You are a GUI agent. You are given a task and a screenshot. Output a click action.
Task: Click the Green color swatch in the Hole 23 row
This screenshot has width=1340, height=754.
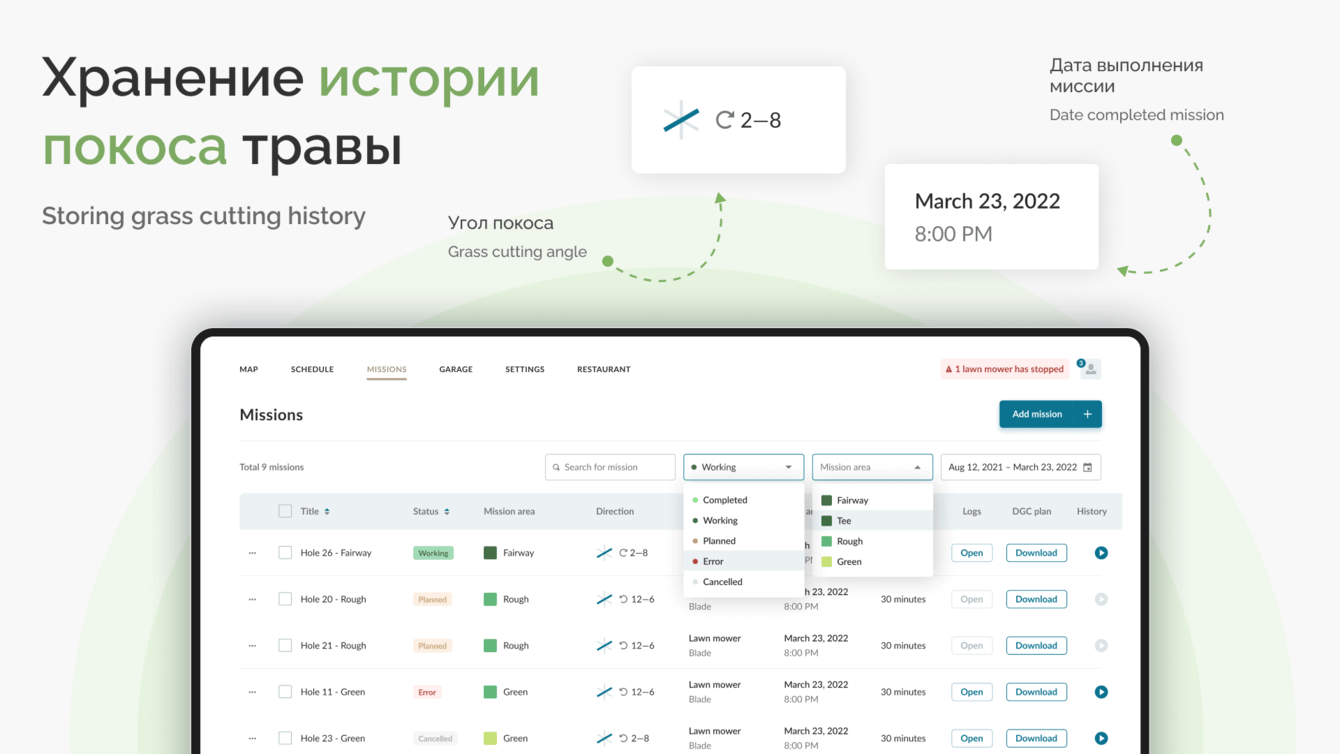point(490,738)
